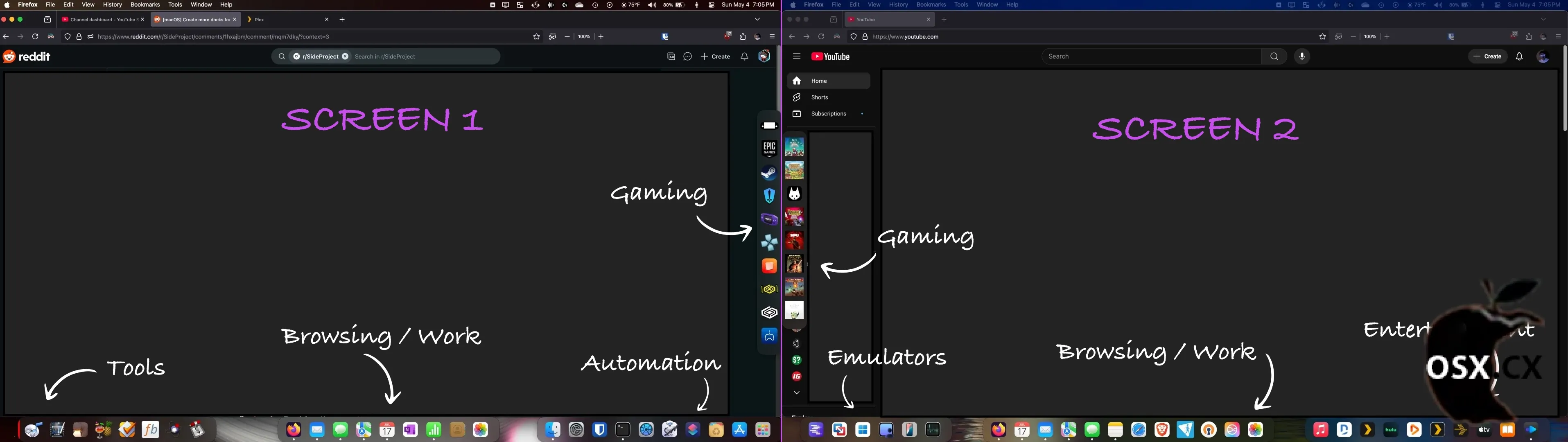Viewport: 1568px width, 442px height.
Task: Select Subscriptions in the YouTube sidebar
Action: (829, 114)
